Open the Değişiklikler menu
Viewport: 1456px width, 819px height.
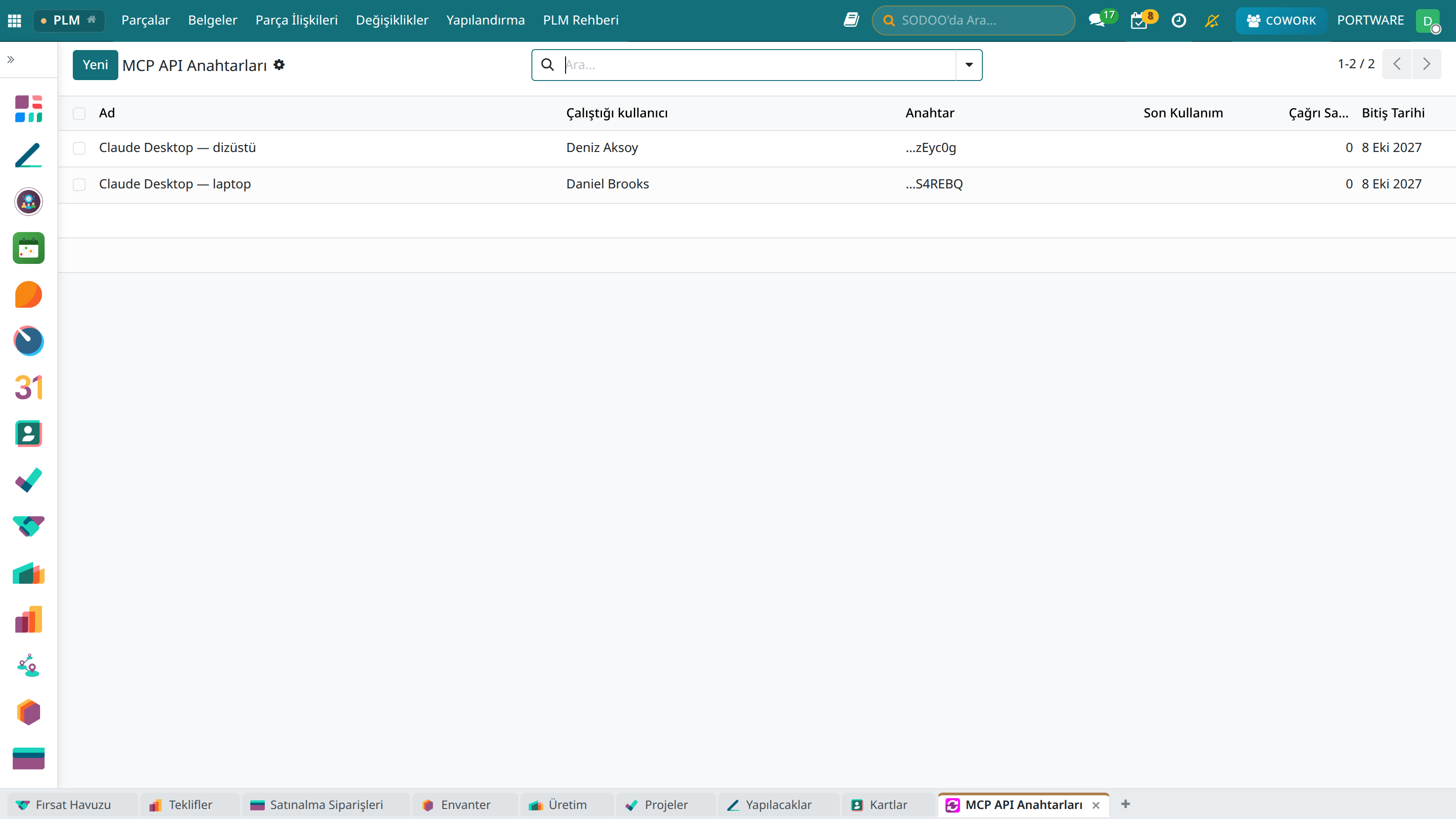click(x=392, y=20)
